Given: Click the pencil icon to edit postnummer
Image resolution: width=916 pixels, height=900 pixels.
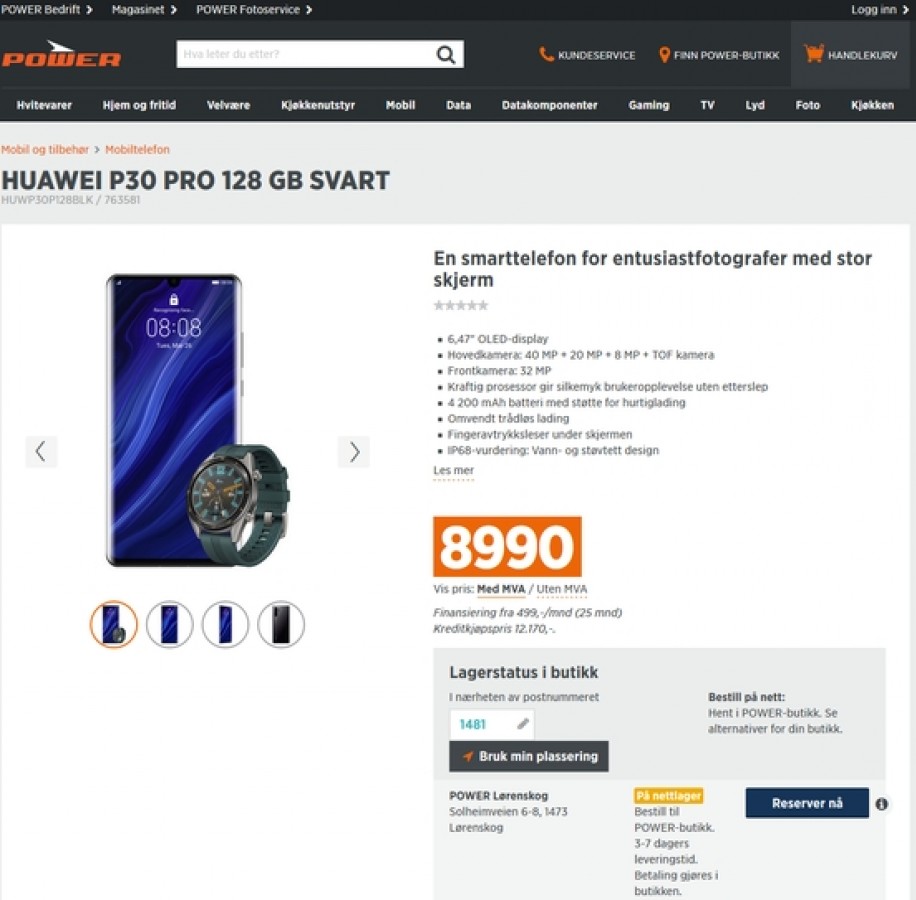Looking at the screenshot, I should pyautogui.click(x=522, y=724).
